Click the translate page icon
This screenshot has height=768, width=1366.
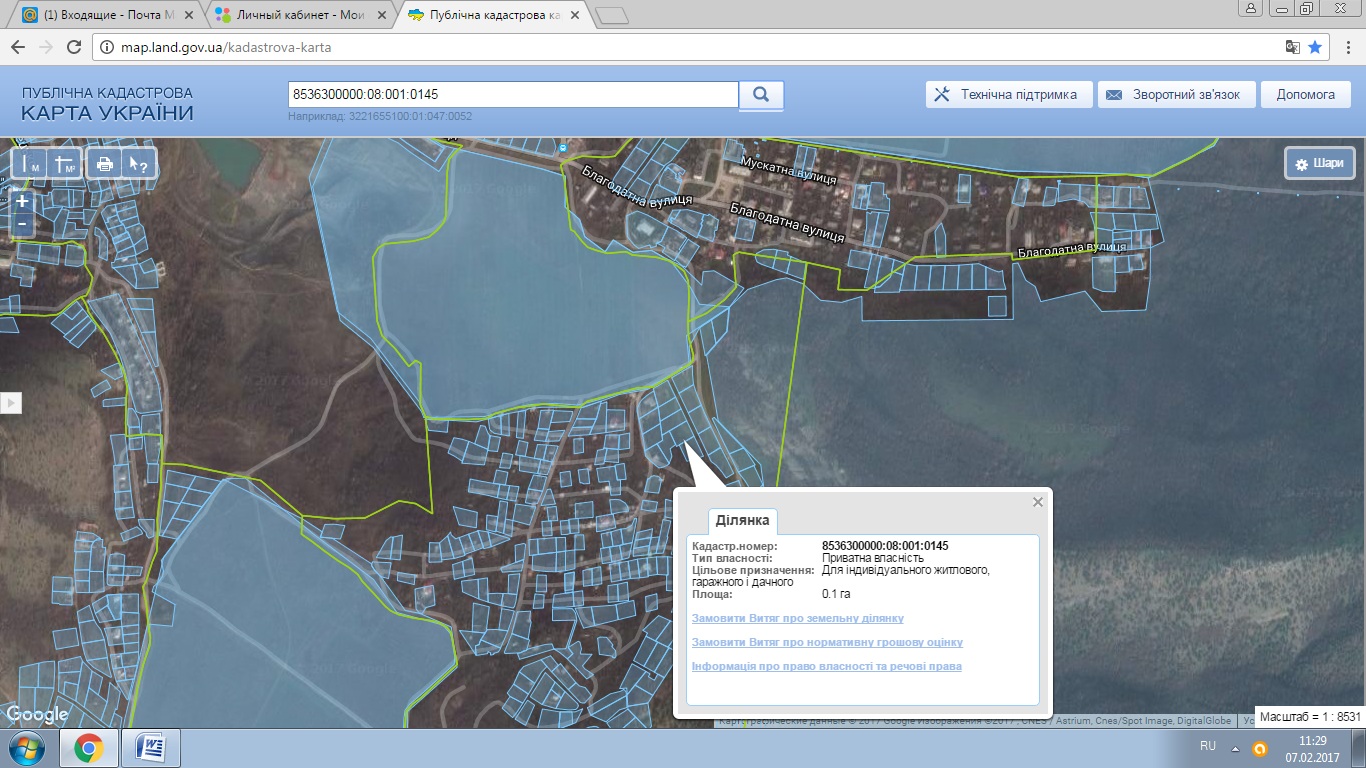pyautogui.click(x=1292, y=47)
